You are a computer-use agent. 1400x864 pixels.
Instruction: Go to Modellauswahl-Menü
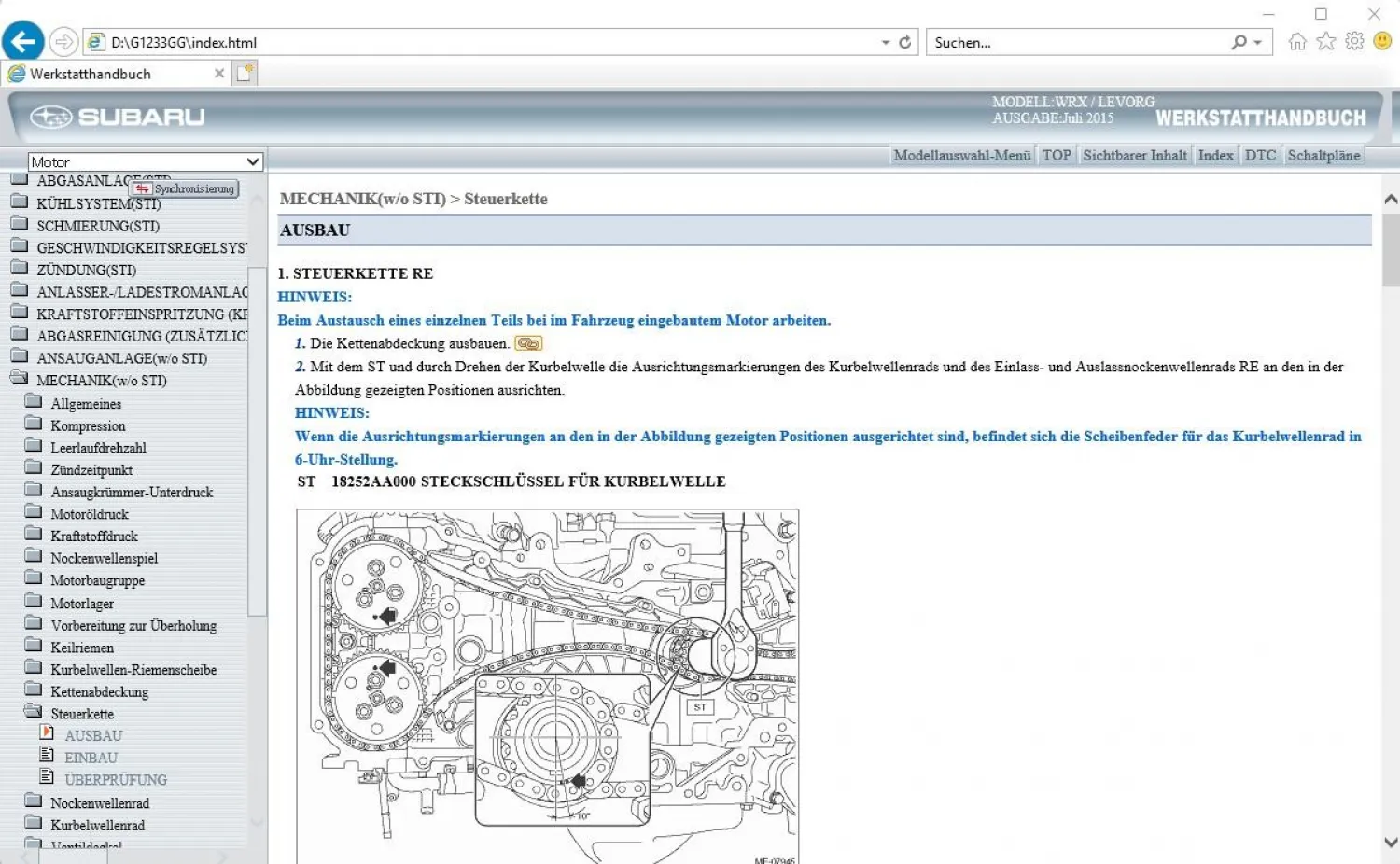click(961, 155)
